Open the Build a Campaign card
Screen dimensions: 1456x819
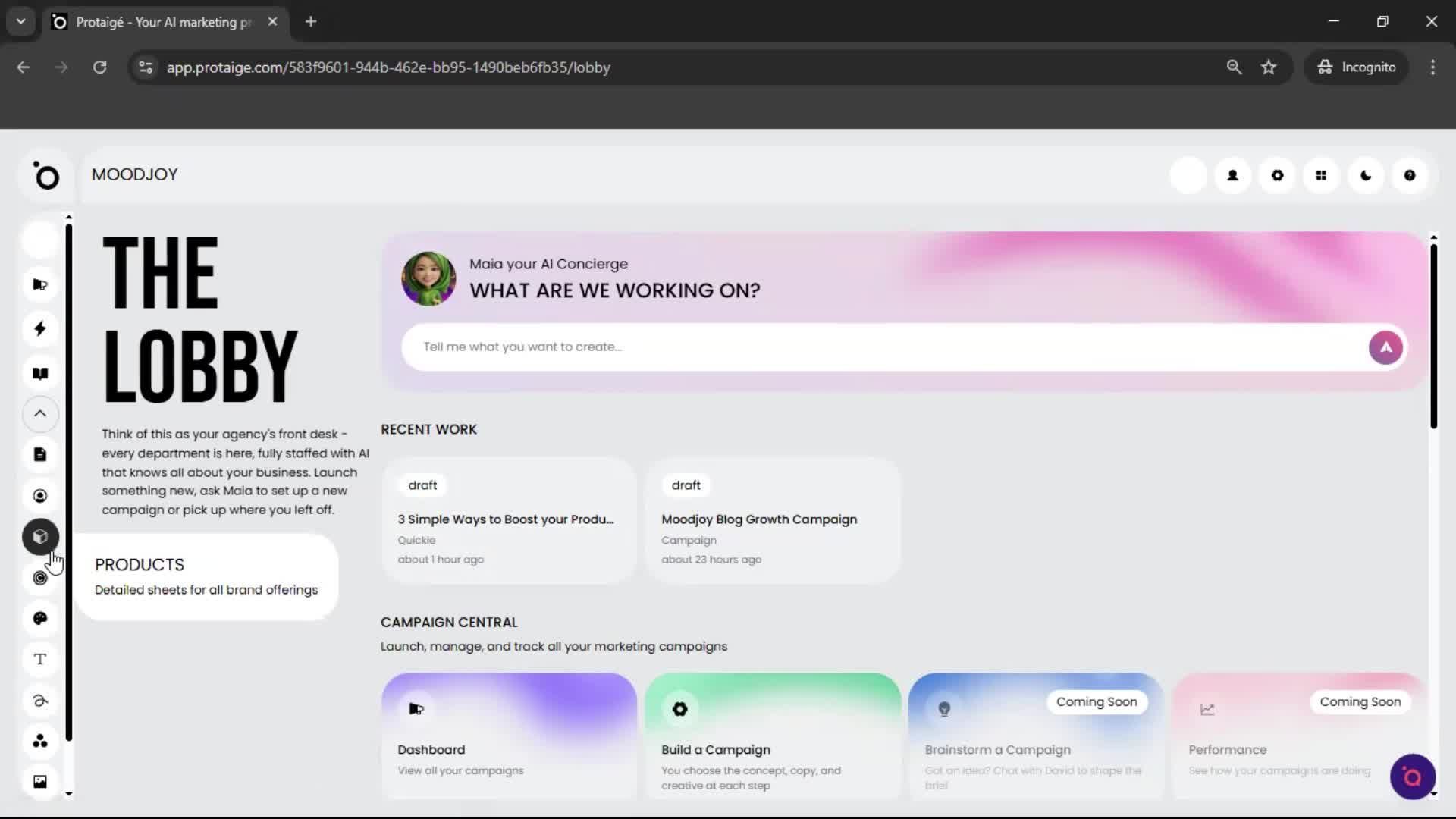tap(772, 736)
